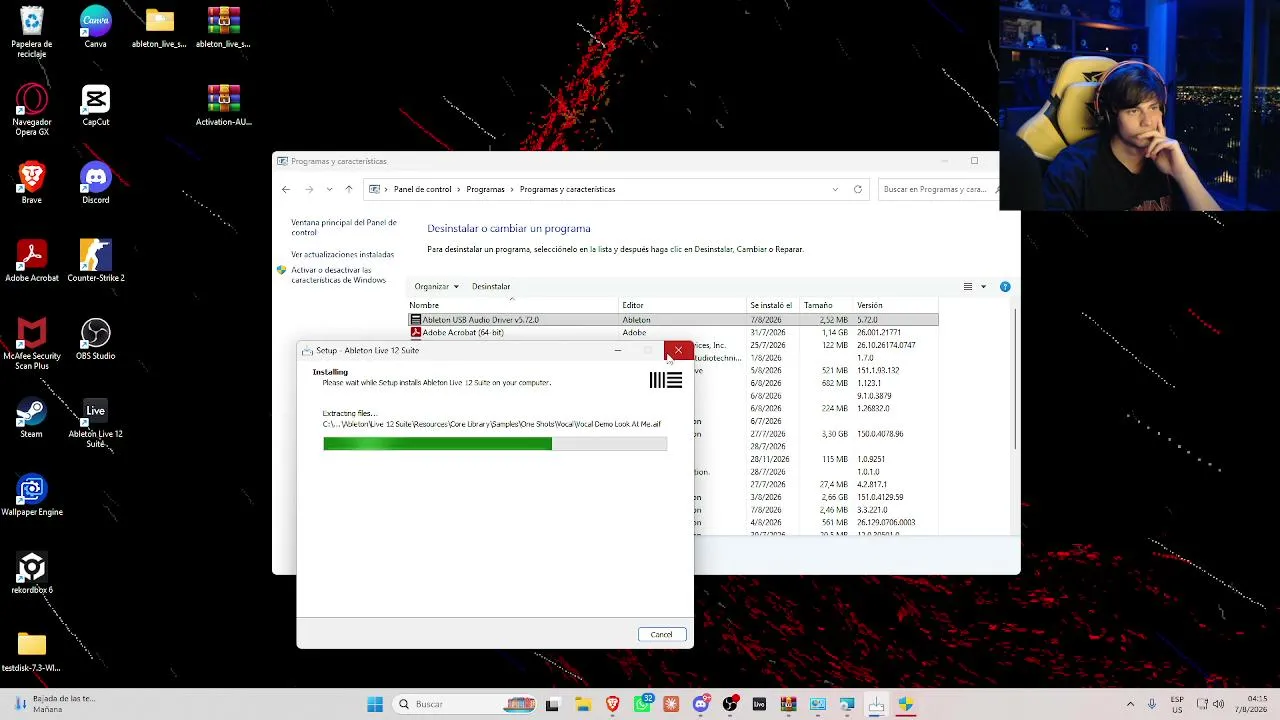Go up one level in Control Panel
This screenshot has height=720, width=1280.
point(349,189)
